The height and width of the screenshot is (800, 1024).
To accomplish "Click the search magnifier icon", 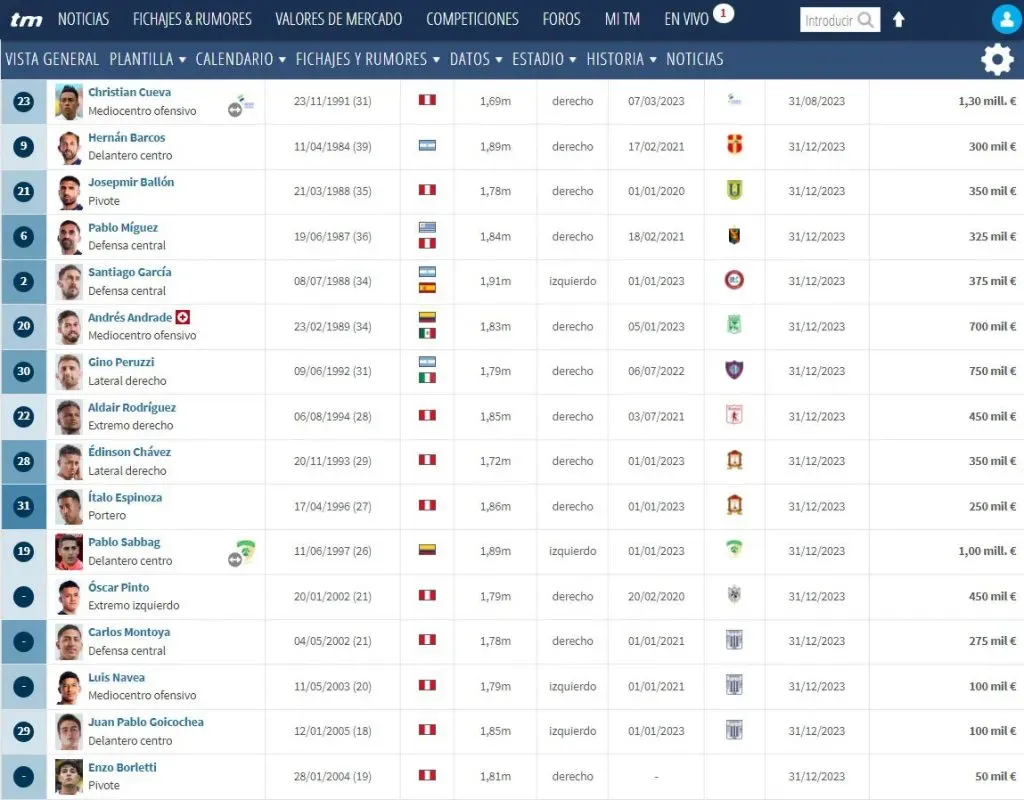I will click(866, 20).
